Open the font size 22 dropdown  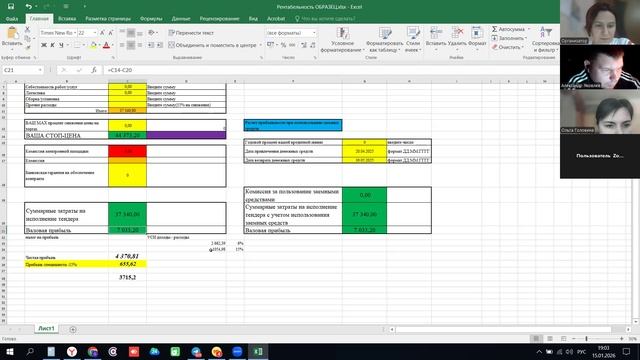tap(95, 33)
